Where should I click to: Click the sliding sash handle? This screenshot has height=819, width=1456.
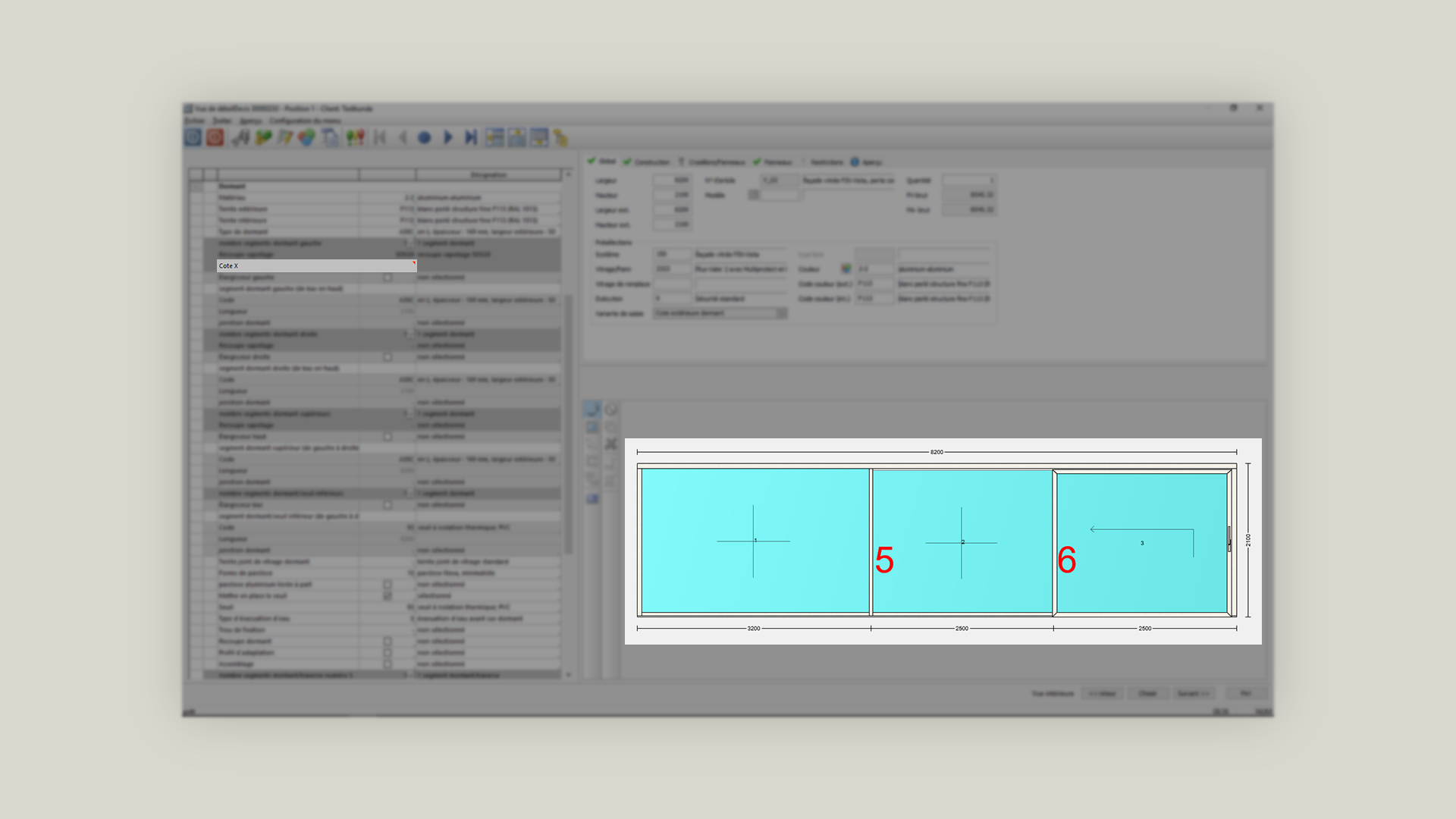pyautogui.click(x=1229, y=538)
